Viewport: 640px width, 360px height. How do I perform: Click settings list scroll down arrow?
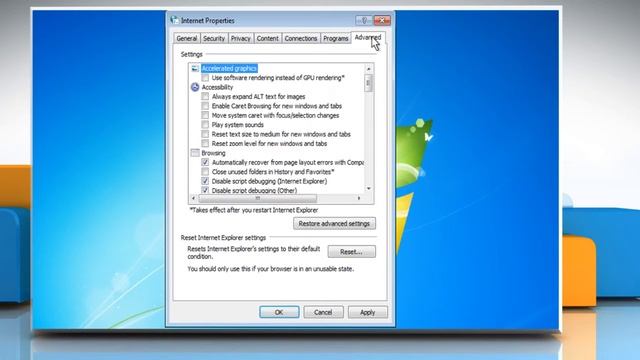tap(369, 189)
